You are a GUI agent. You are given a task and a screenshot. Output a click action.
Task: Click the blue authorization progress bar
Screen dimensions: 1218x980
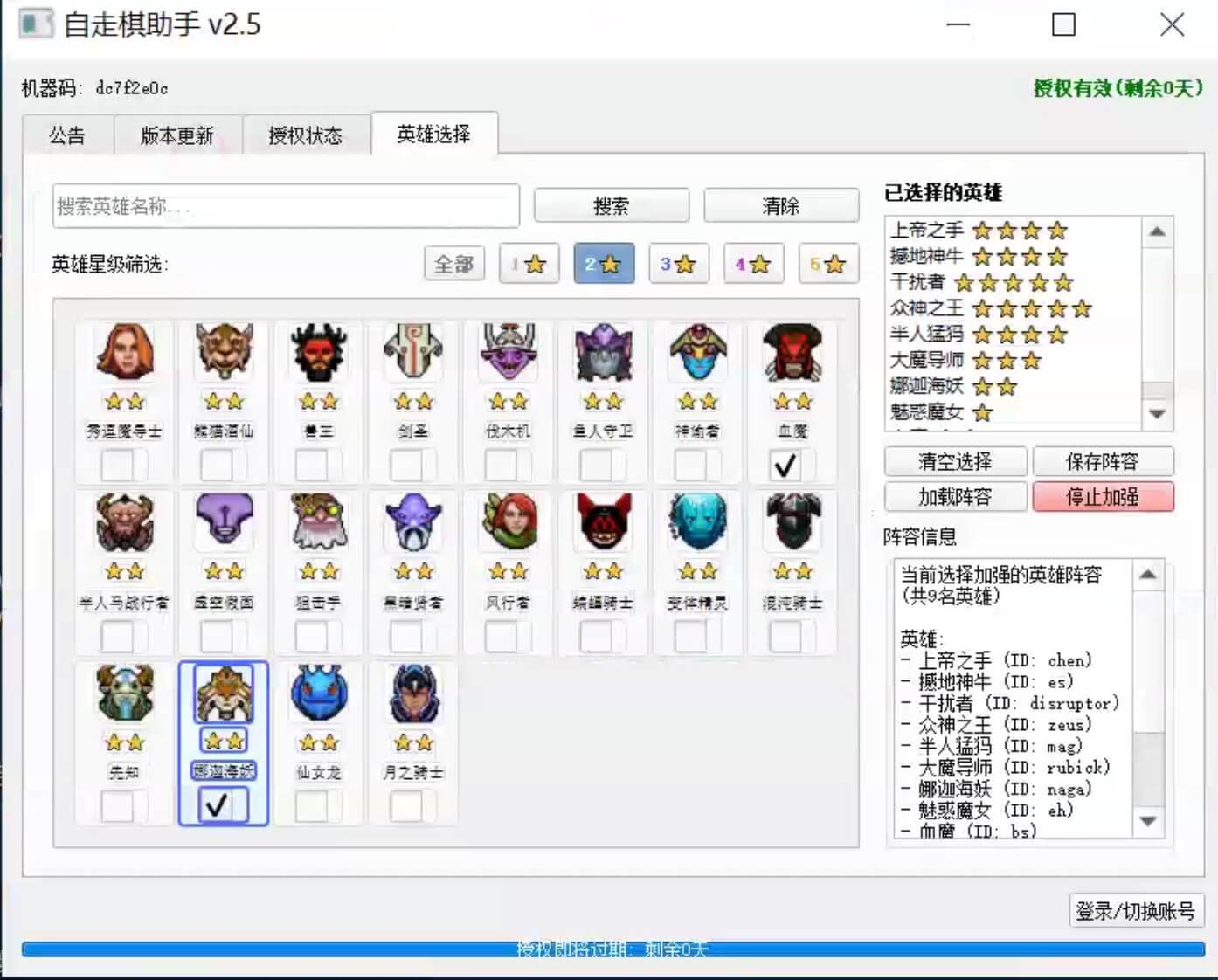pyautogui.click(x=613, y=949)
